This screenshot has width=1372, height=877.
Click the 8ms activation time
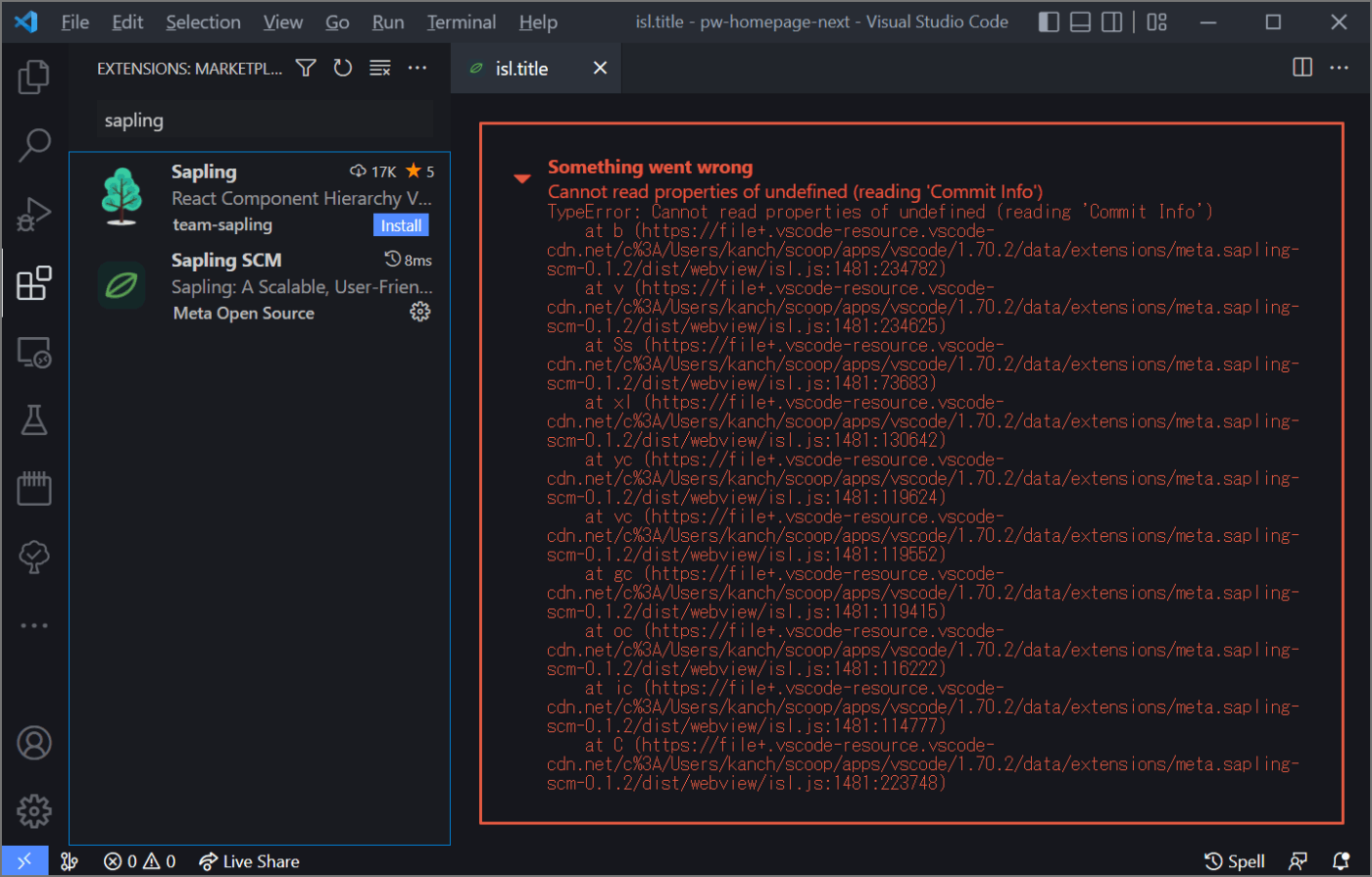[409, 260]
